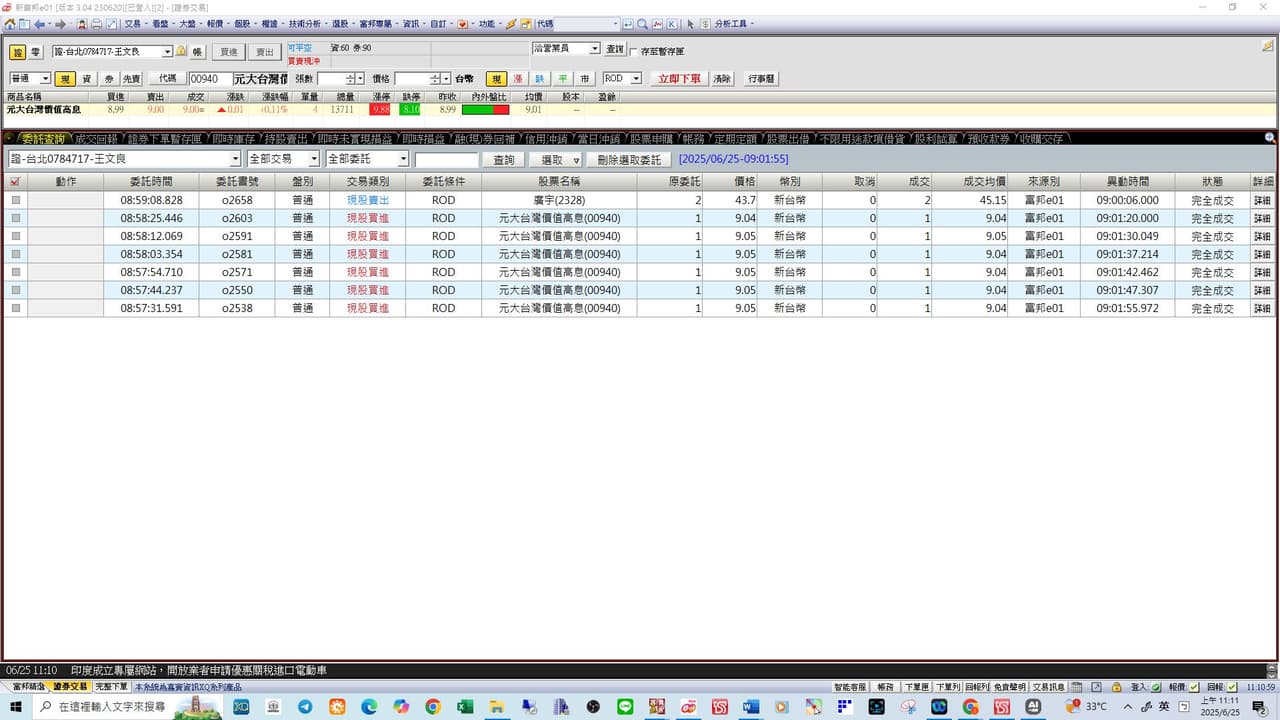Viewport: 1280px width, 720px height.
Task: Open the account dropdown in order entry bar
Action: click(167, 51)
